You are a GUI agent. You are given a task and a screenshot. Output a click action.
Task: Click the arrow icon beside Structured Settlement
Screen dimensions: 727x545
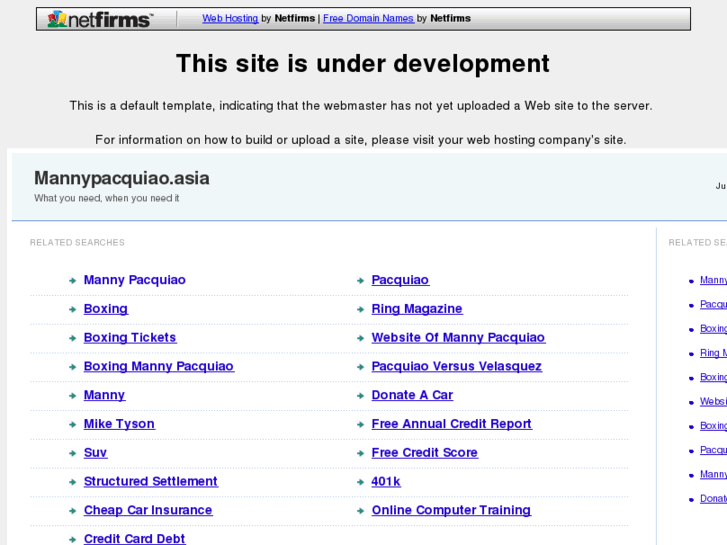click(x=72, y=482)
